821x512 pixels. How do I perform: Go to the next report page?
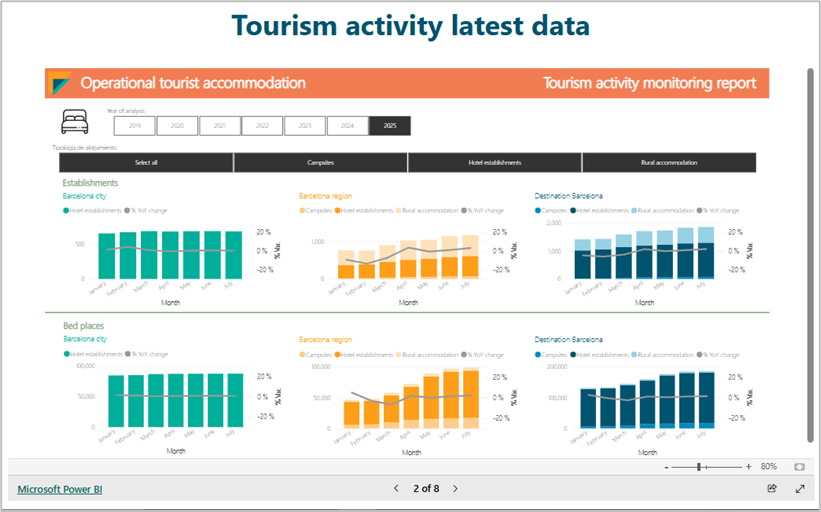pos(456,489)
